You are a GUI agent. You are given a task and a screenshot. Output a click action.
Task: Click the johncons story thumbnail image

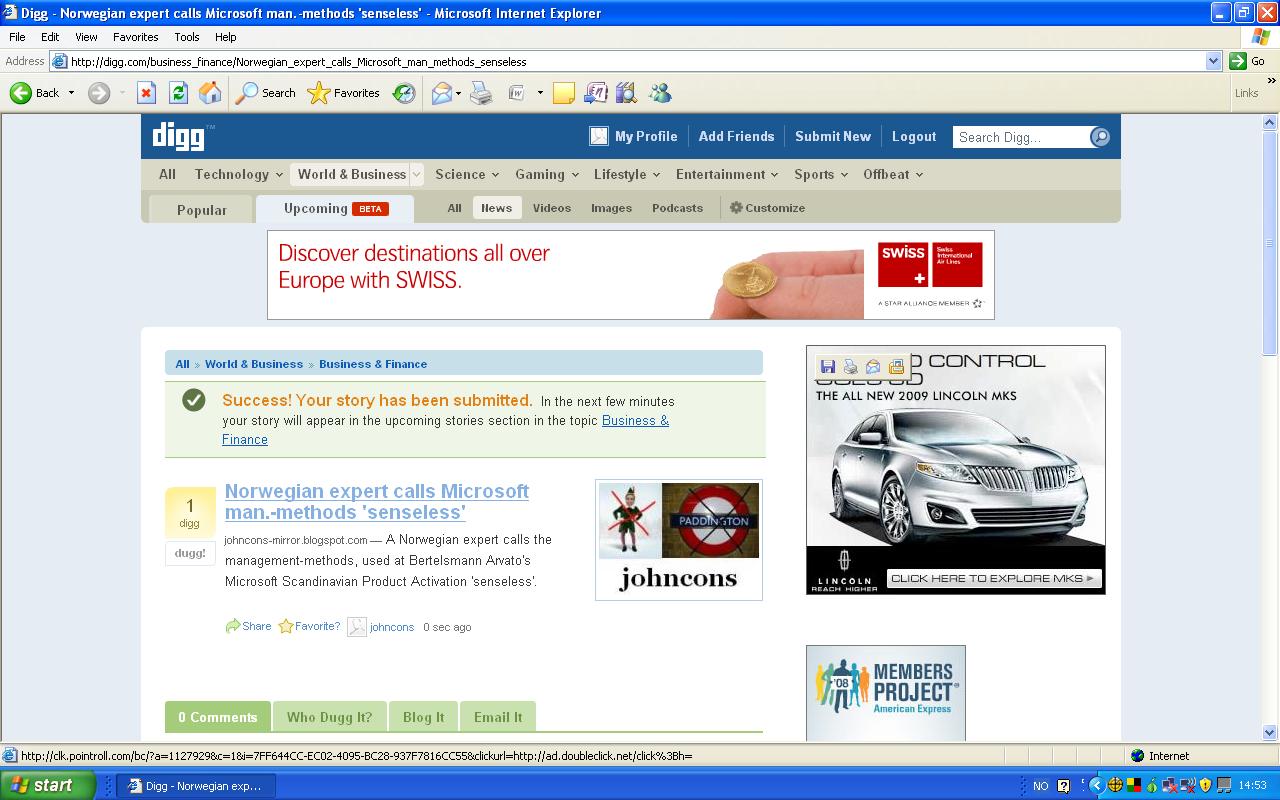click(679, 540)
